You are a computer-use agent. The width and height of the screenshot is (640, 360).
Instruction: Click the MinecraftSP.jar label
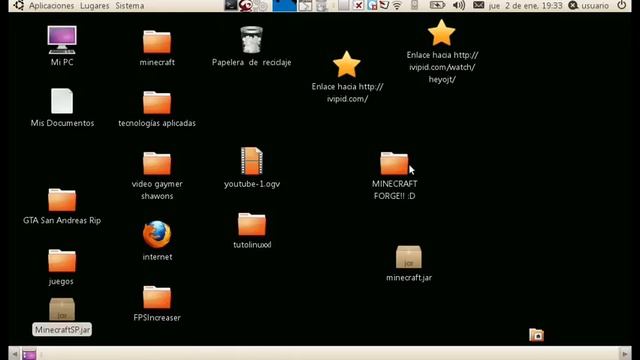[62, 330]
